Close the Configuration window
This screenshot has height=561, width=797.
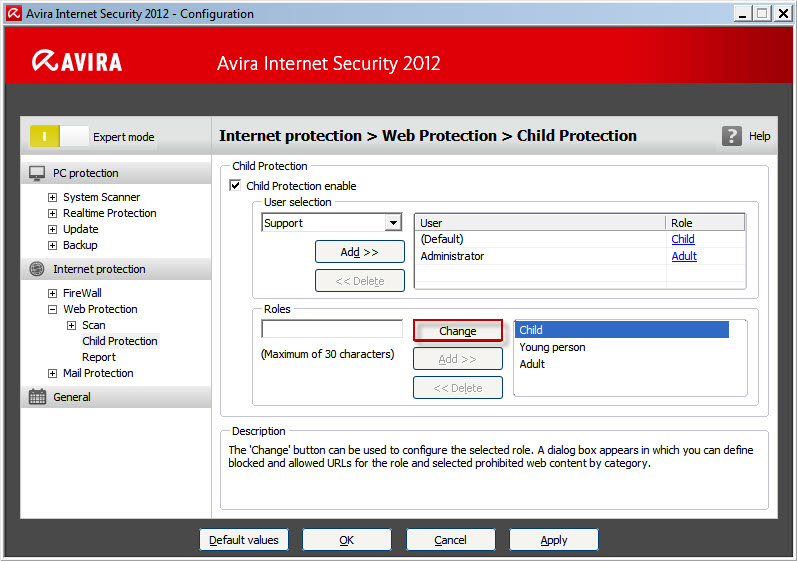[783, 13]
